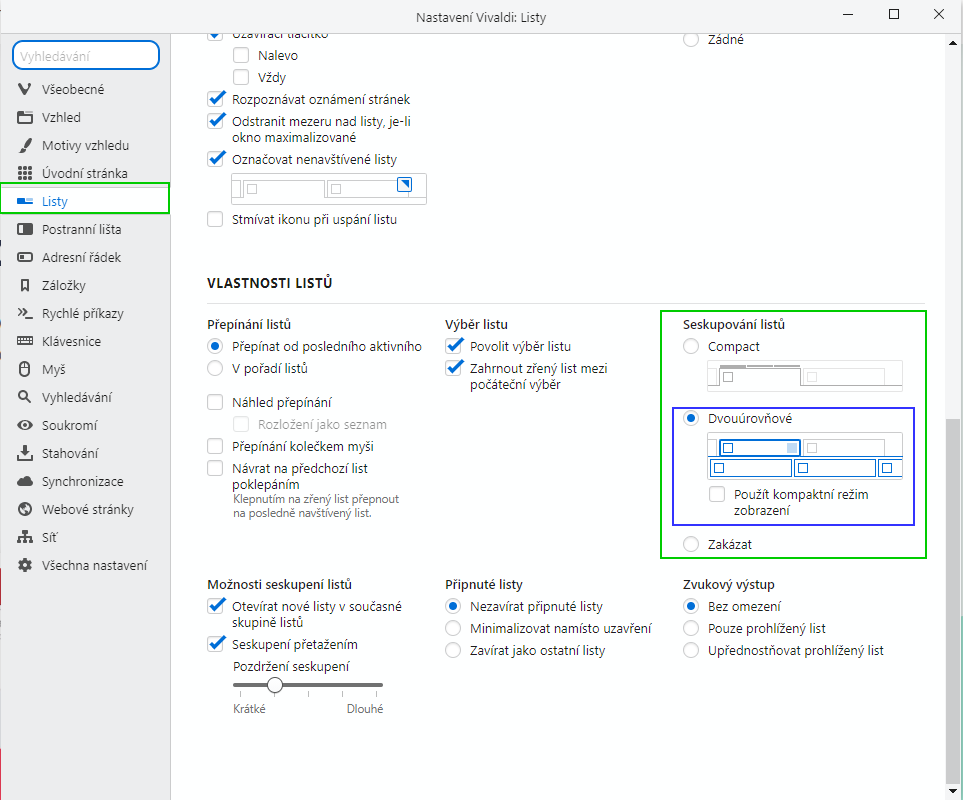Viewport: 963px width, 800px height.
Task: Go to Motivy vzhledu settings
Action: [85, 146]
